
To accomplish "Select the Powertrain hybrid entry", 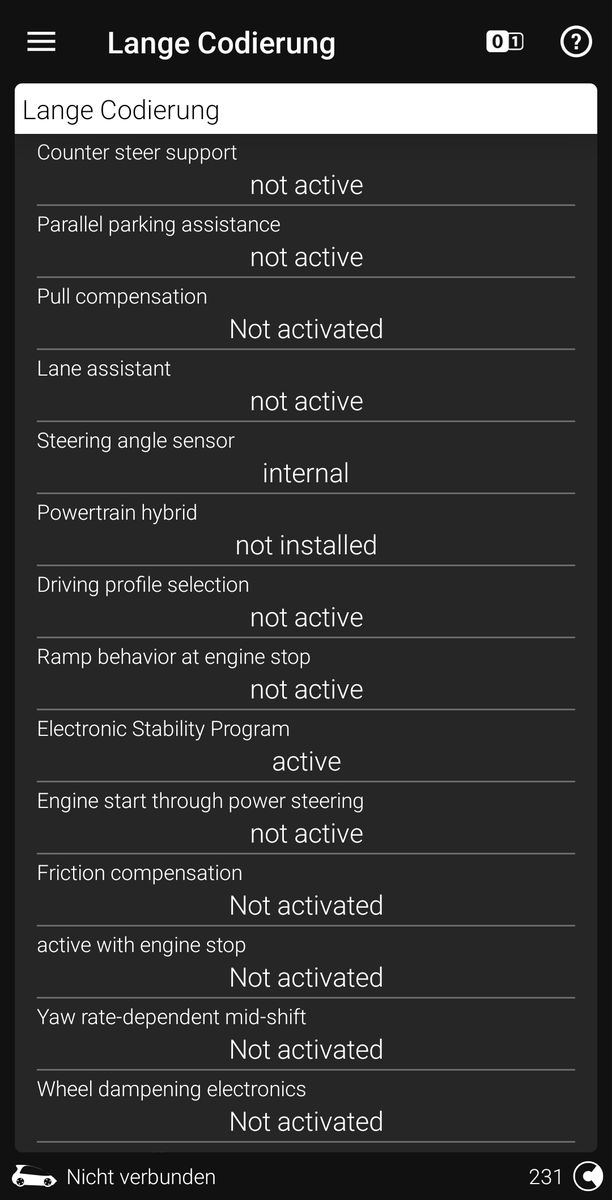I will [x=306, y=530].
